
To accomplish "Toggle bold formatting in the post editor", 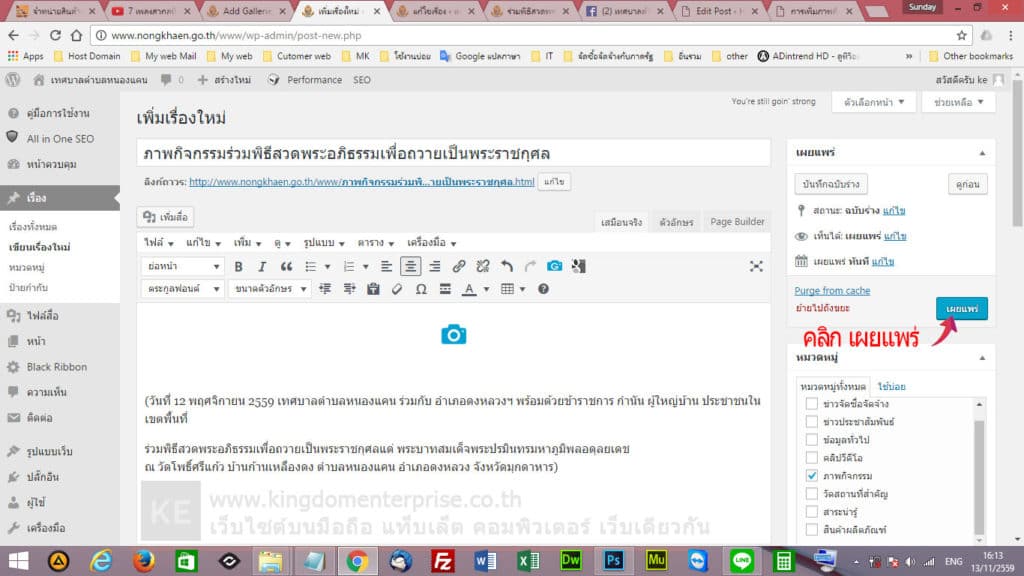I will 239,266.
